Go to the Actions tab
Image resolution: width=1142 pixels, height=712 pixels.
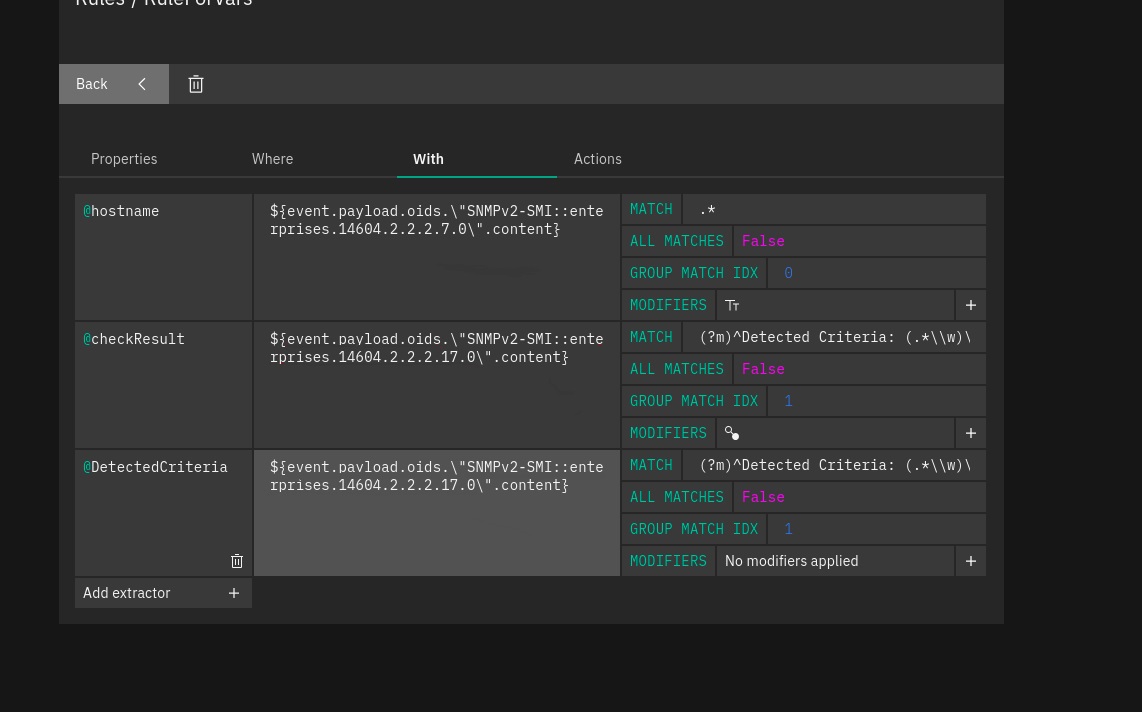pyautogui.click(x=597, y=159)
